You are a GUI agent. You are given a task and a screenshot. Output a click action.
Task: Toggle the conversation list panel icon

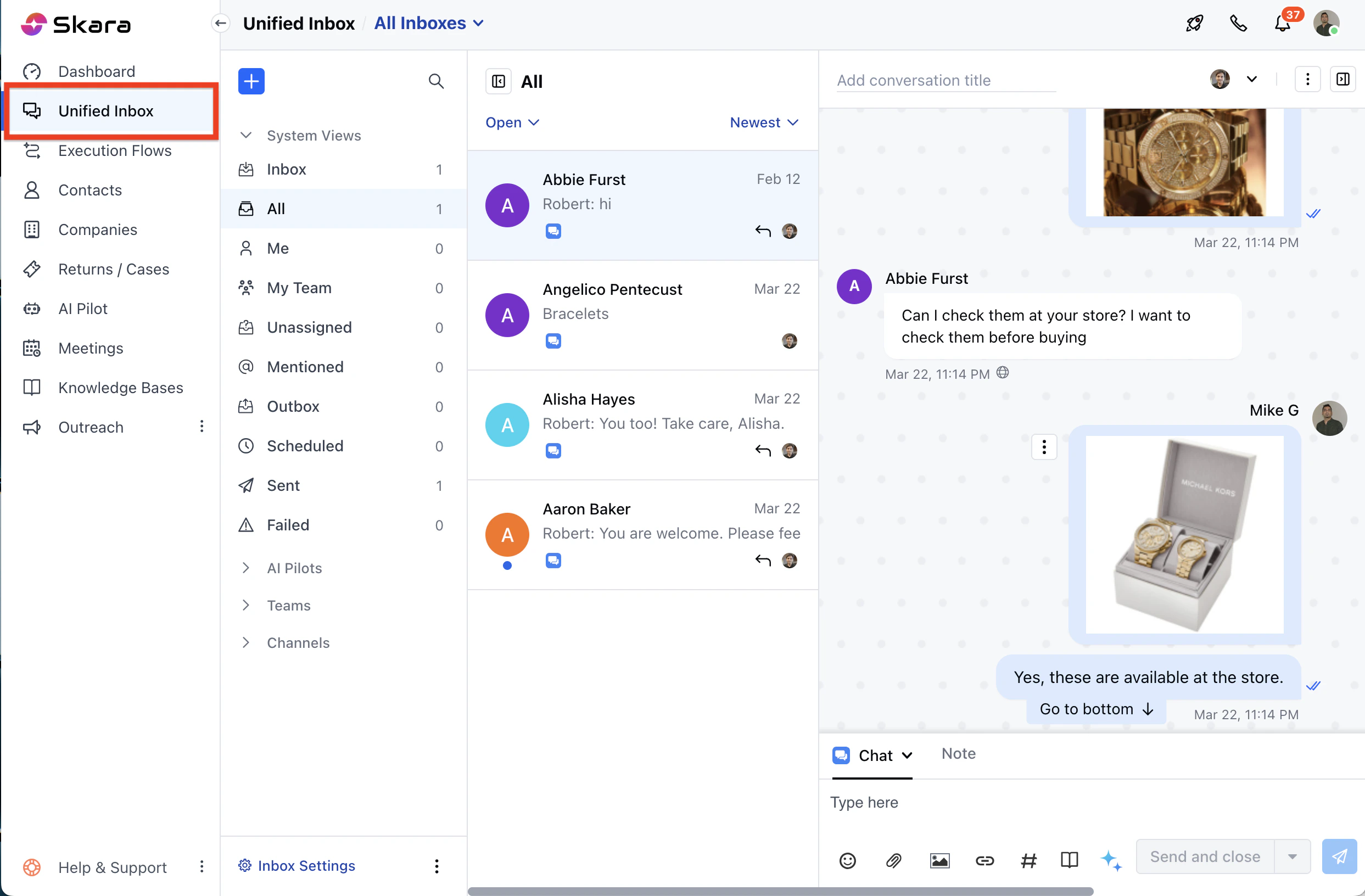pos(498,81)
